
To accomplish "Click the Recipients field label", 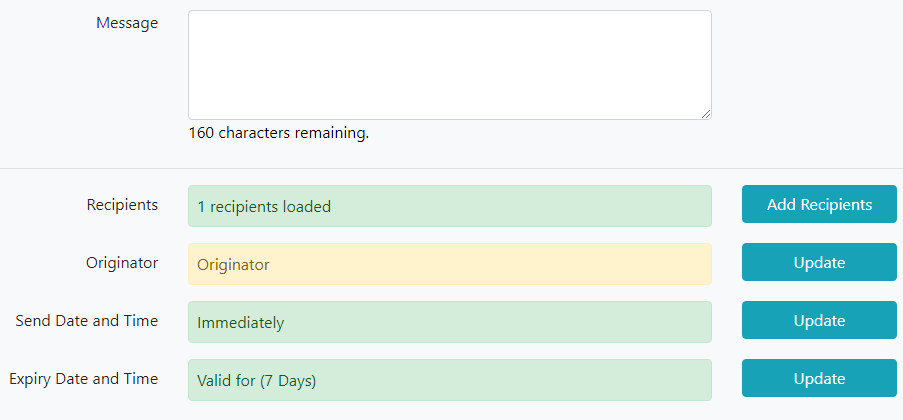I will point(123,205).
